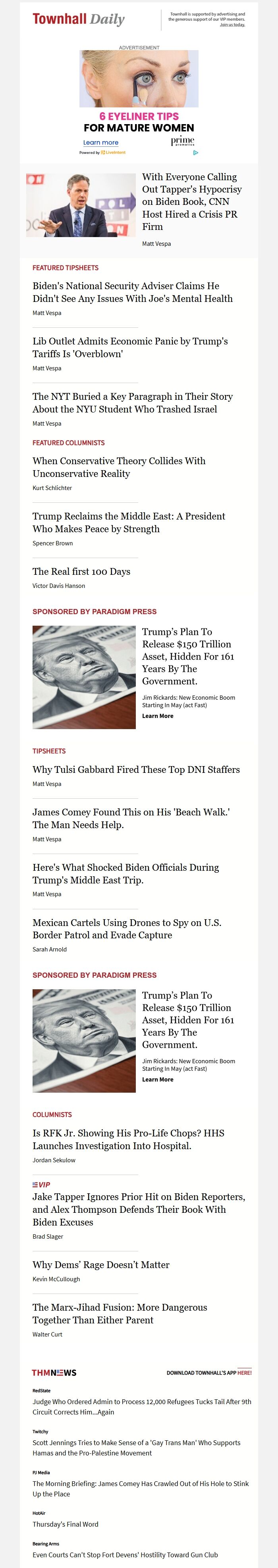The height and width of the screenshot is (1568, 278).
Task: Open Why Tulsi Gabbard Fired DNI Staffers article
Action: point(136,770)
